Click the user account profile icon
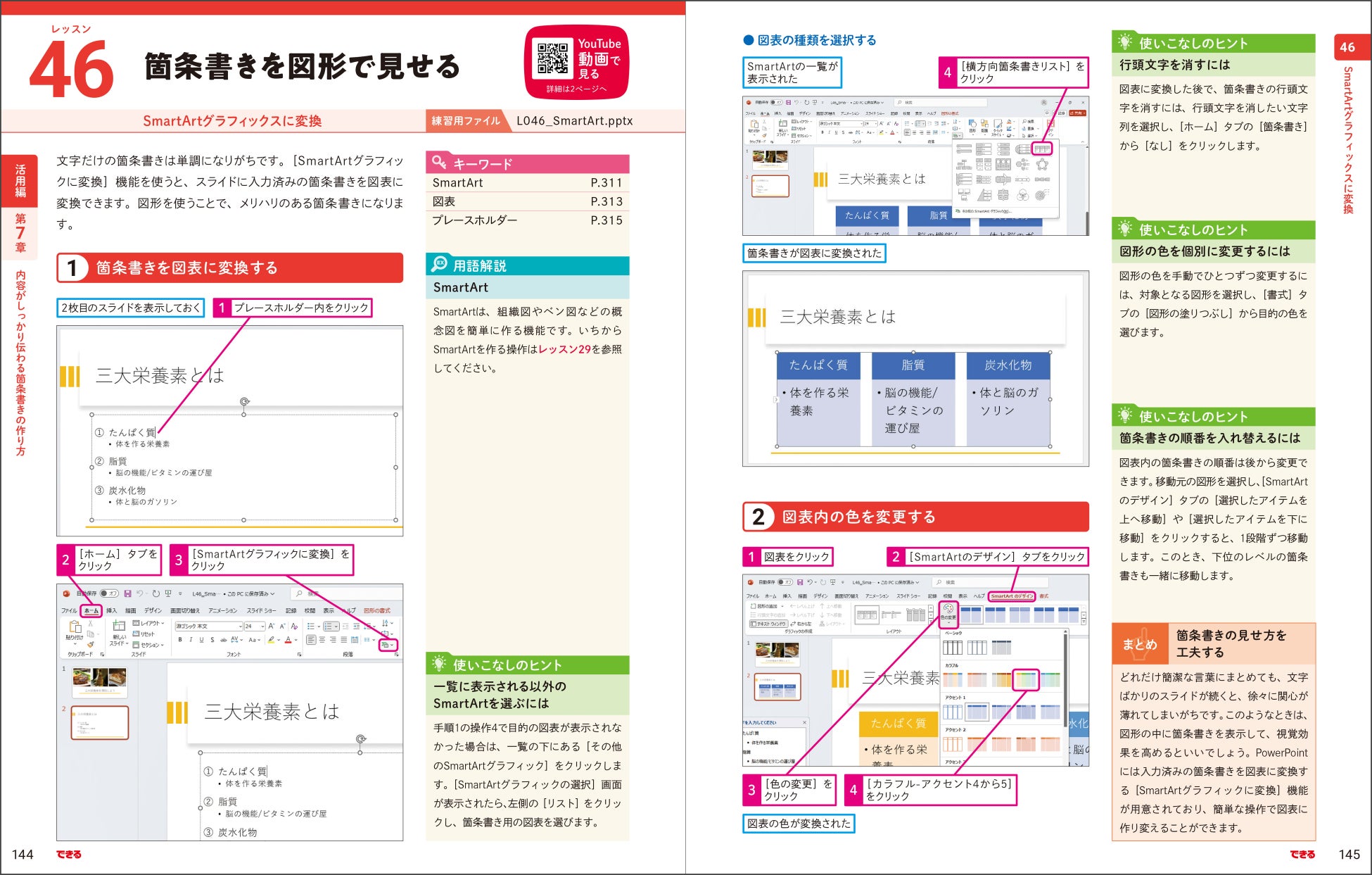The width and height of the screenshot is (1372, 875). pos(1044,103)
